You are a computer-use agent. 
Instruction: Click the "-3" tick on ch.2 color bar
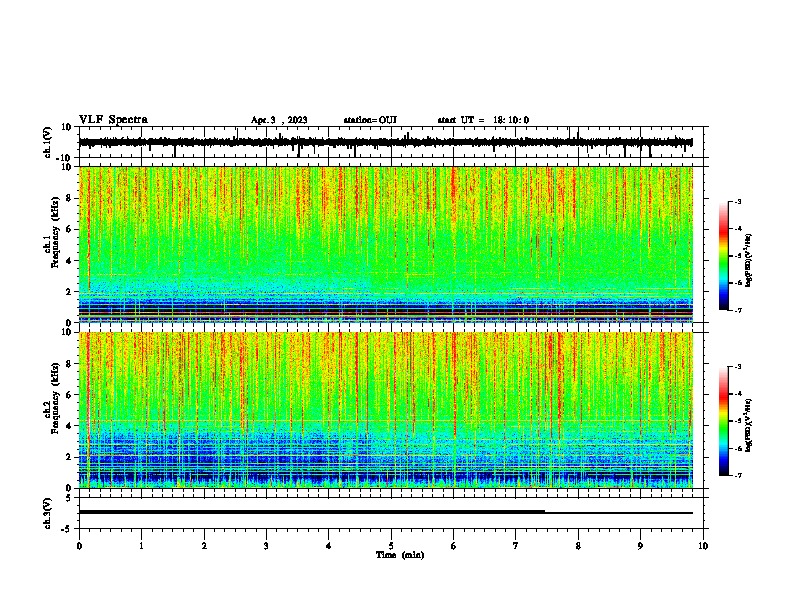click(x=737, y=367)
